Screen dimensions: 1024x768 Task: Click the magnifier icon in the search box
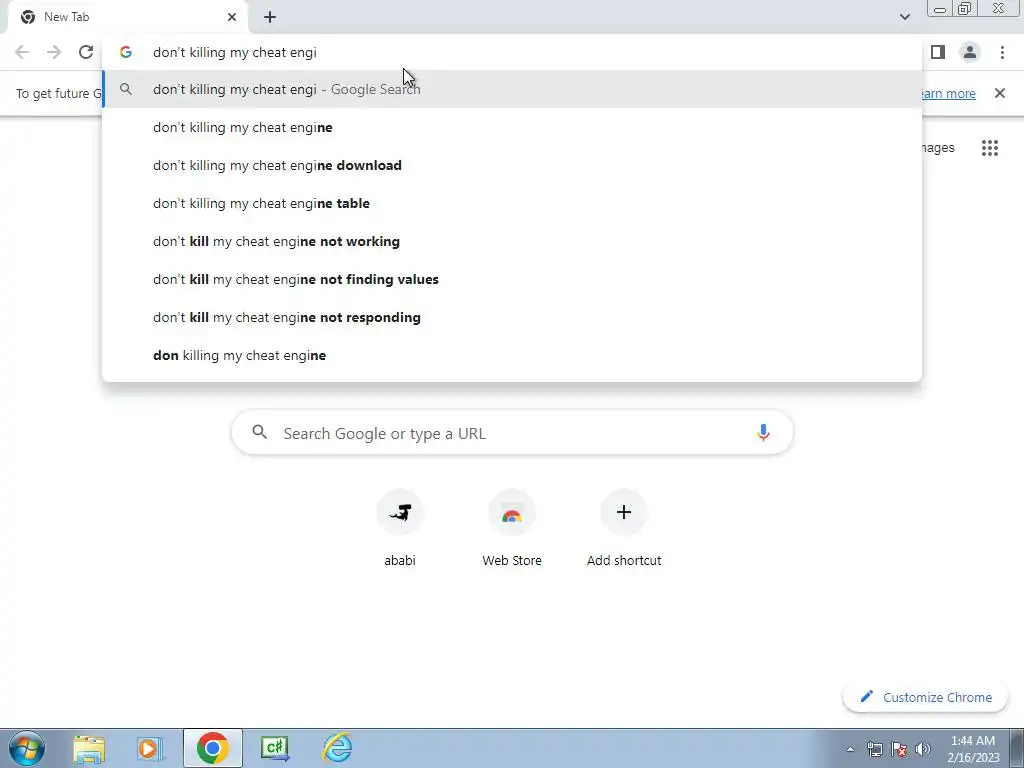pos(260,432)
